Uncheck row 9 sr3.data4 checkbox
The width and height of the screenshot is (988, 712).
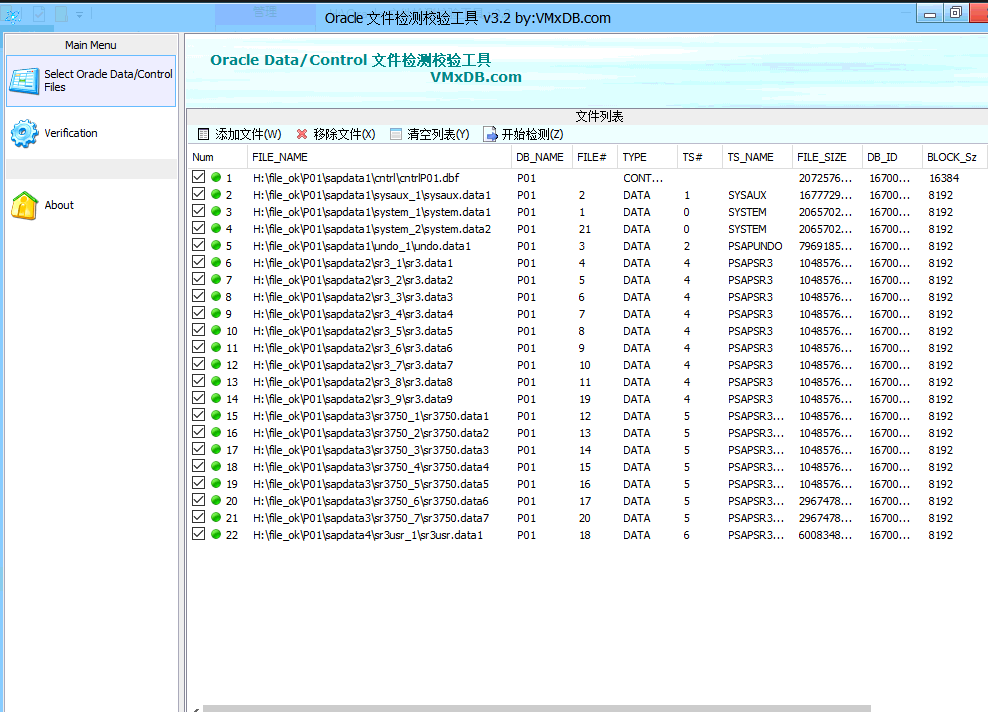click(198, 313)
